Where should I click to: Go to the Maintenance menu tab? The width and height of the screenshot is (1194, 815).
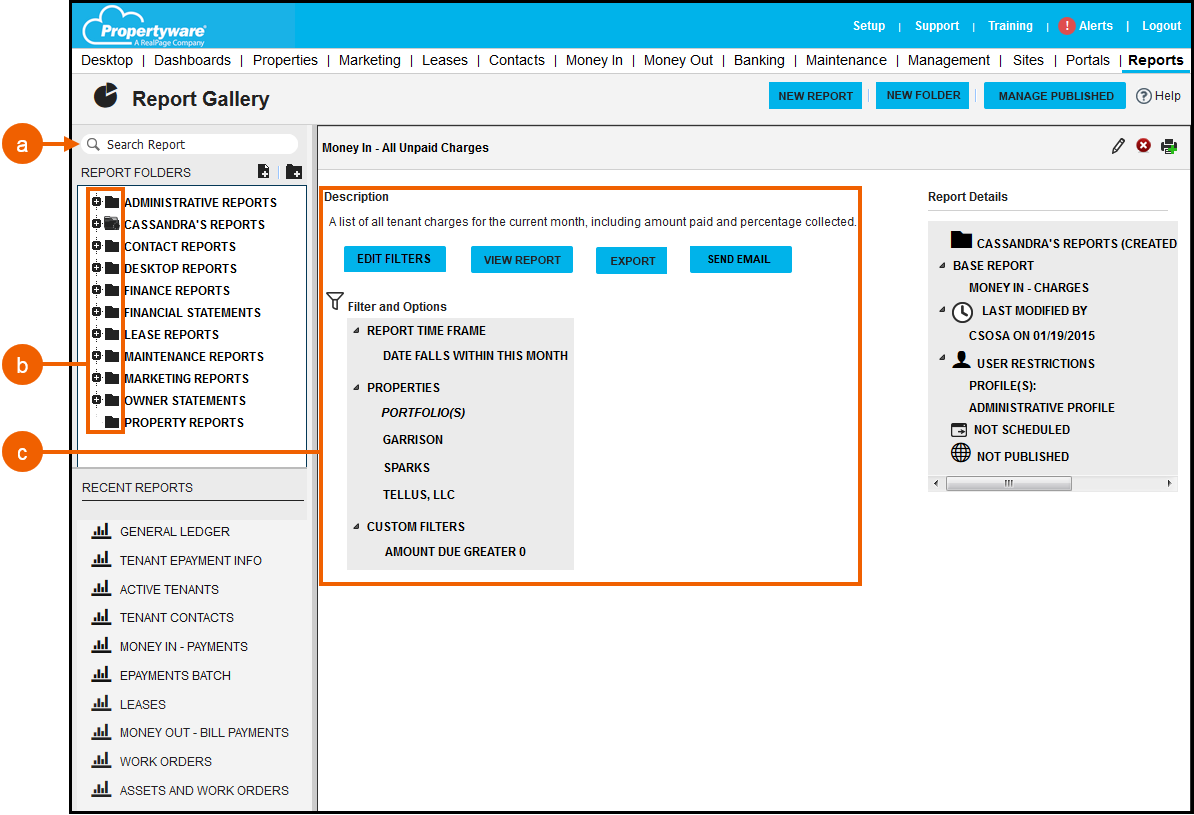coord(846,60)
